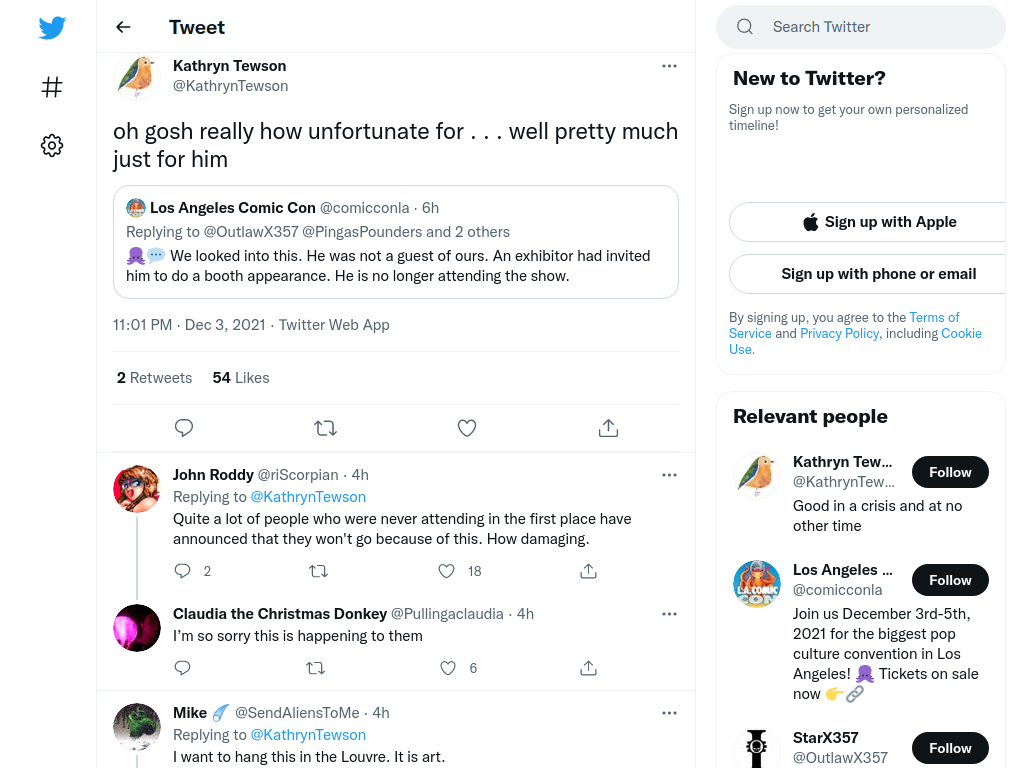Follow Los Angeles Comic Con account
Viewport: 1024px width, 768px height.
pos(950,580)
